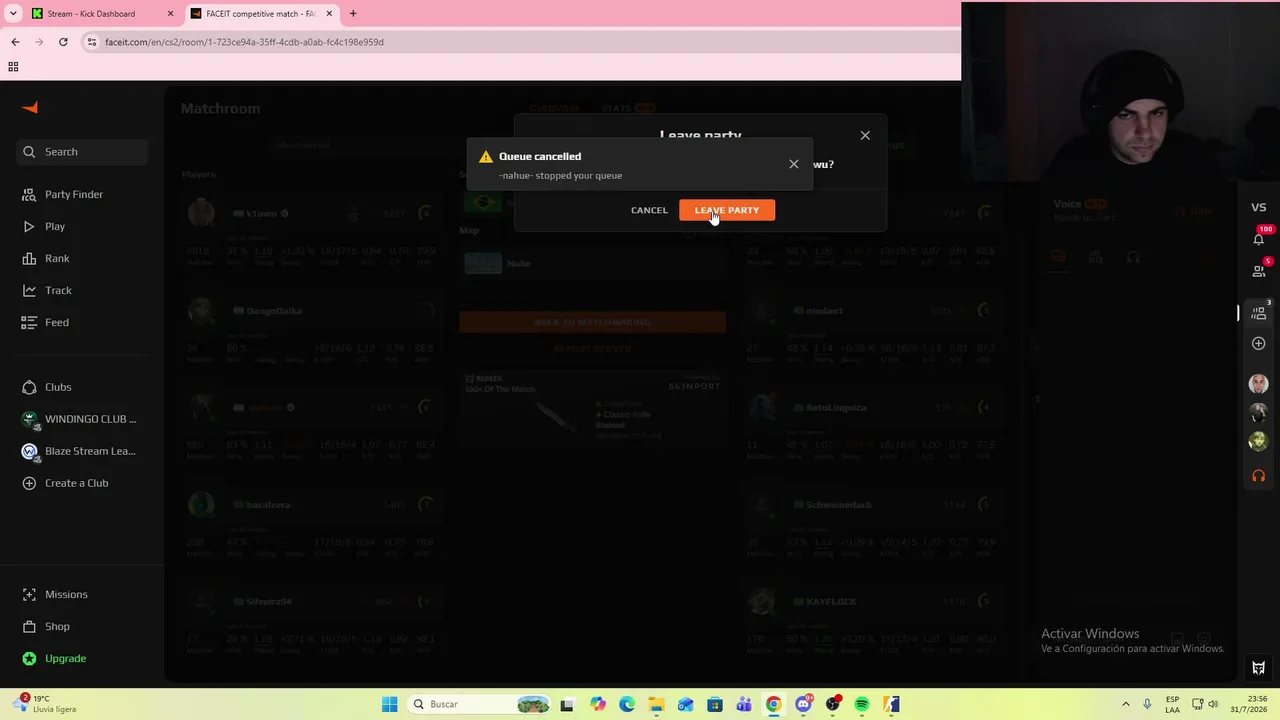Click player name KAYFLOCK in the matchroom
1280x720 pixels.
(x=831, y=602)
